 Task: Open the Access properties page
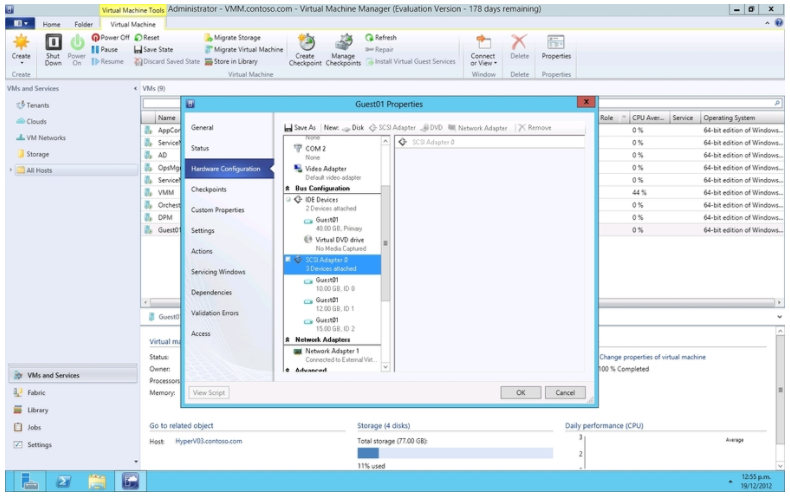[x=201, y=334]
